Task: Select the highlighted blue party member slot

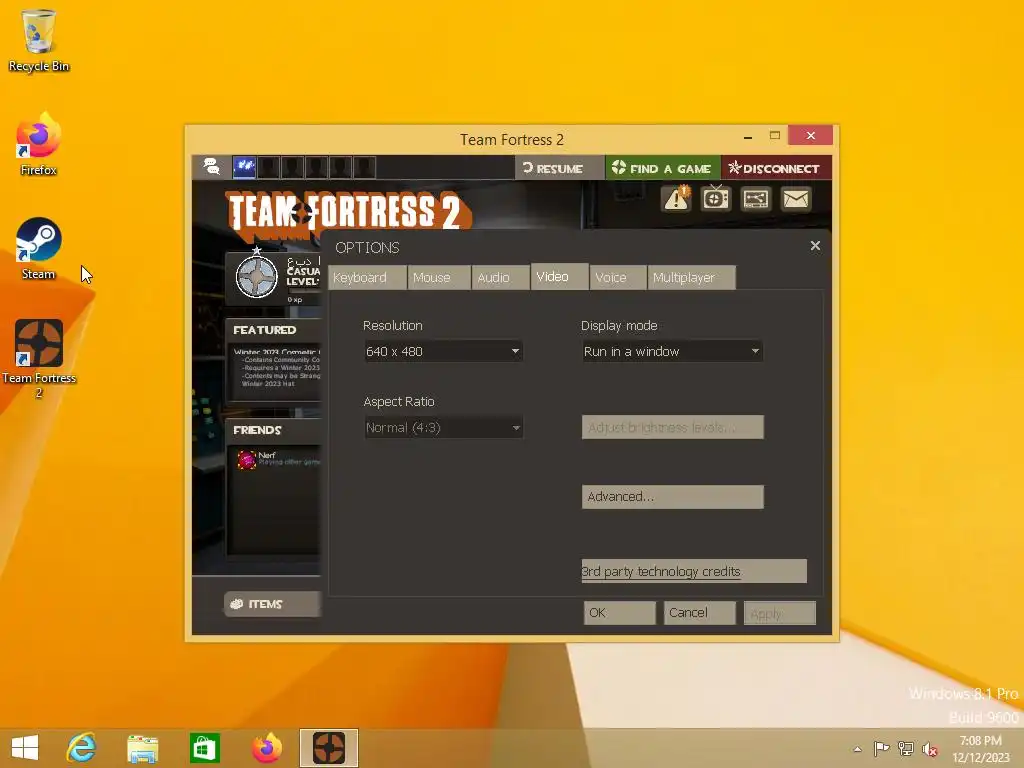Action: 244,167
